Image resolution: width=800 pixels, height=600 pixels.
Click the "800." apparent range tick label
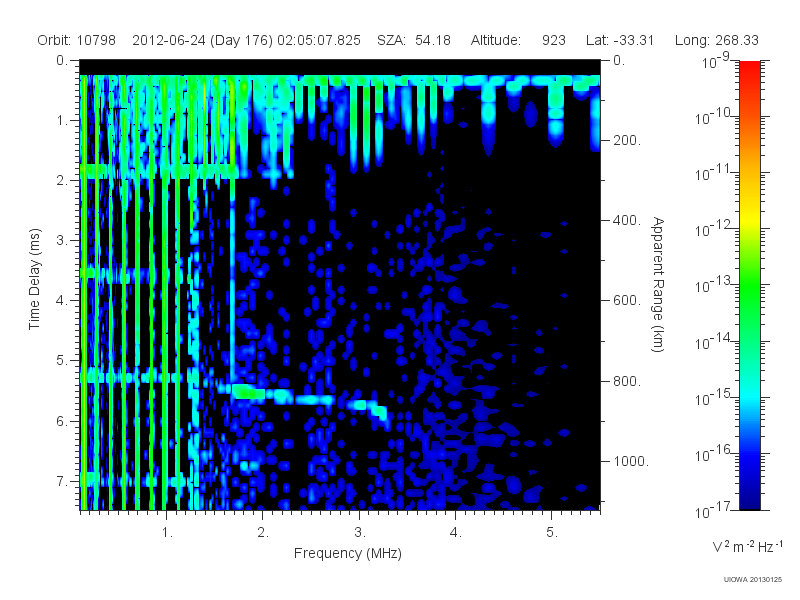(x=627, y=381)
